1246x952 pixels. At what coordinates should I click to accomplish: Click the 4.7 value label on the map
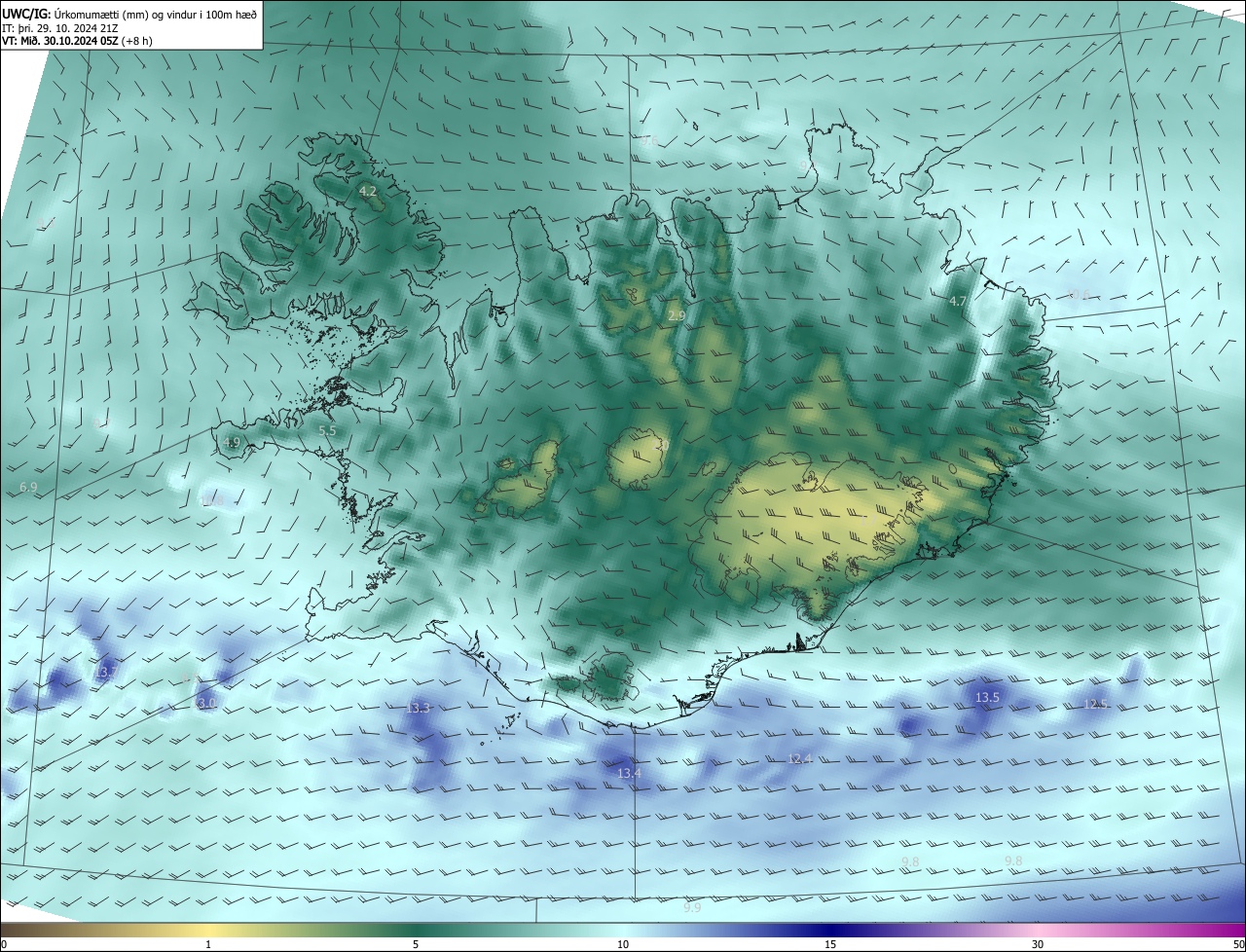click(x=958, y=302)
